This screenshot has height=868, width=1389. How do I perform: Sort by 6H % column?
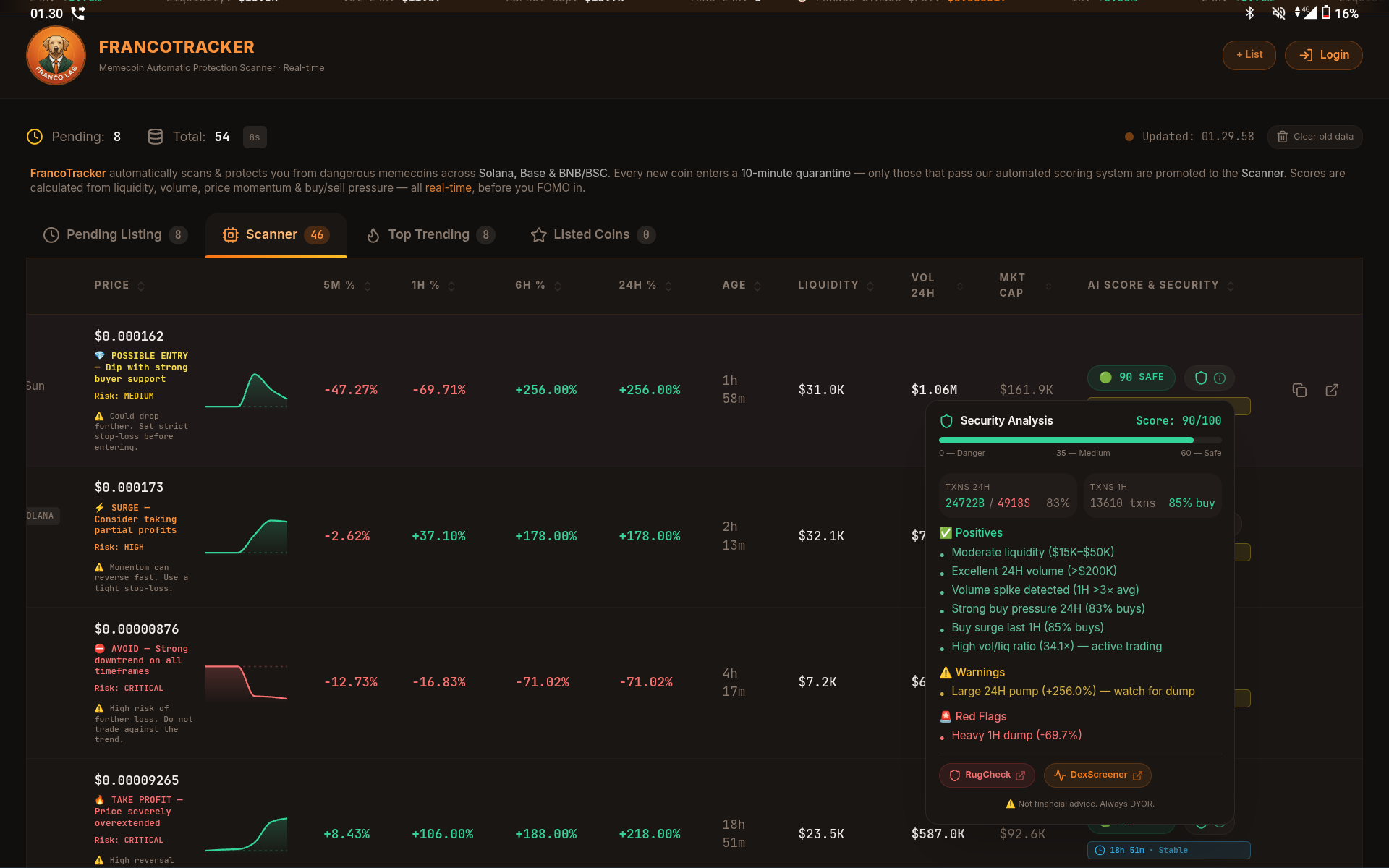tap(538, 285)
